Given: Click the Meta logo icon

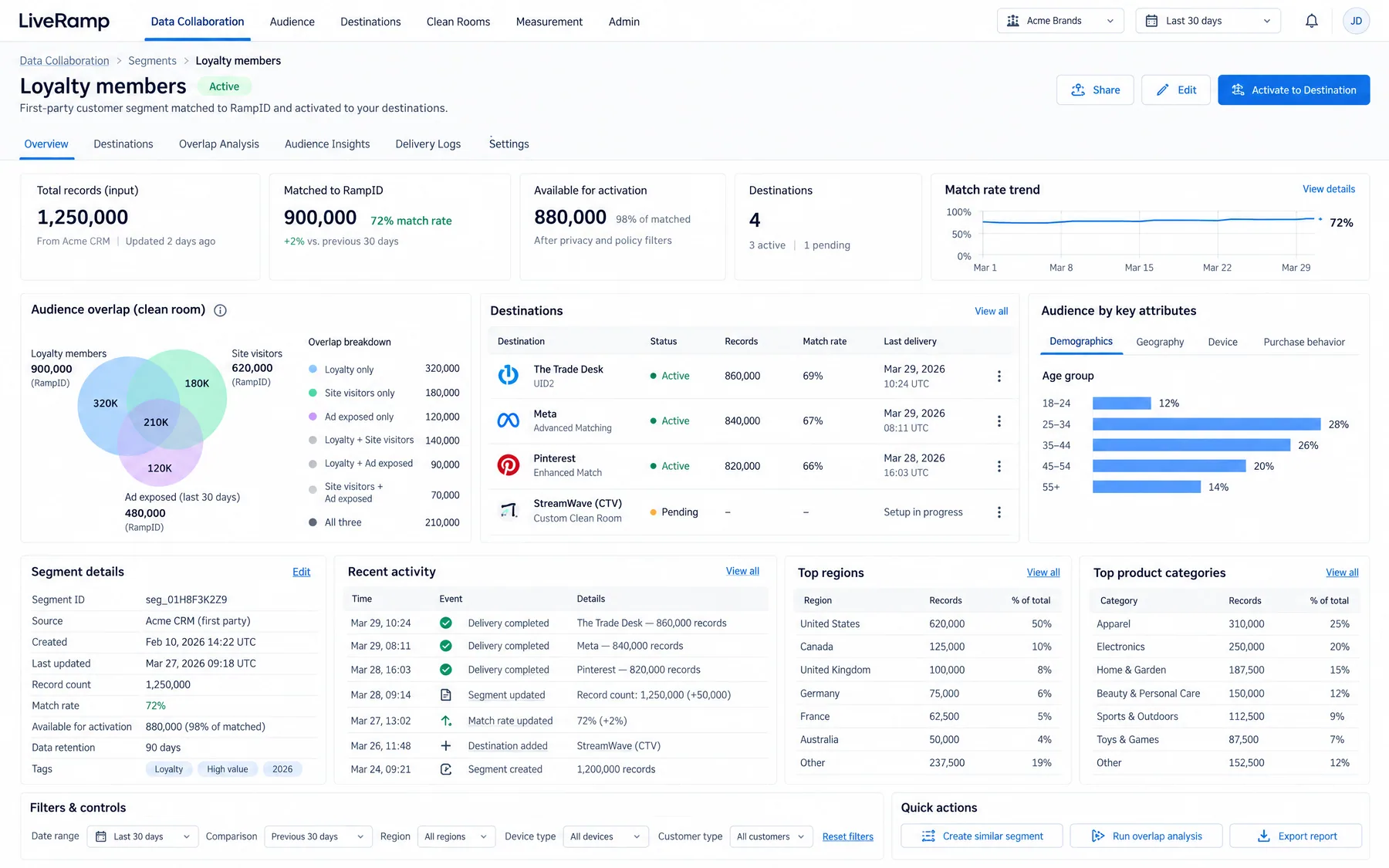Looking at the screenshot, I should point(508,420).
